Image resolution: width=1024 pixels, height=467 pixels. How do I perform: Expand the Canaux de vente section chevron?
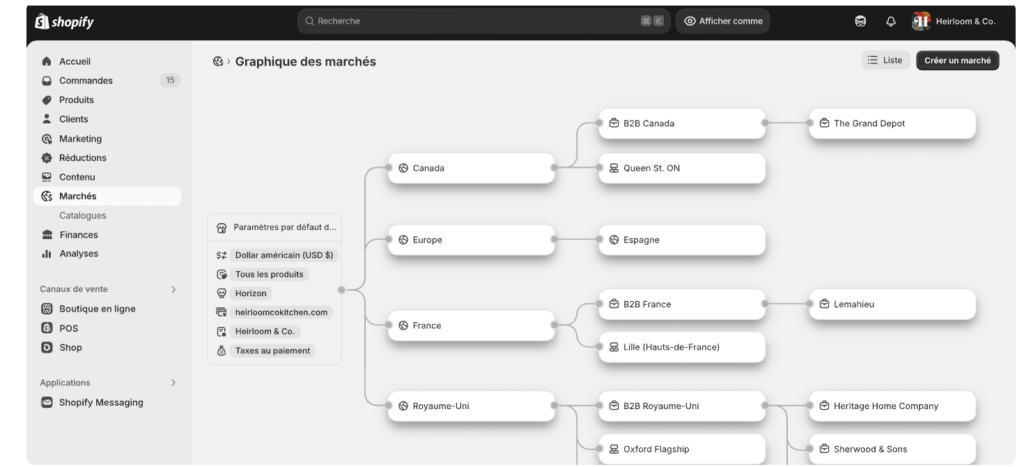point(173,289)
